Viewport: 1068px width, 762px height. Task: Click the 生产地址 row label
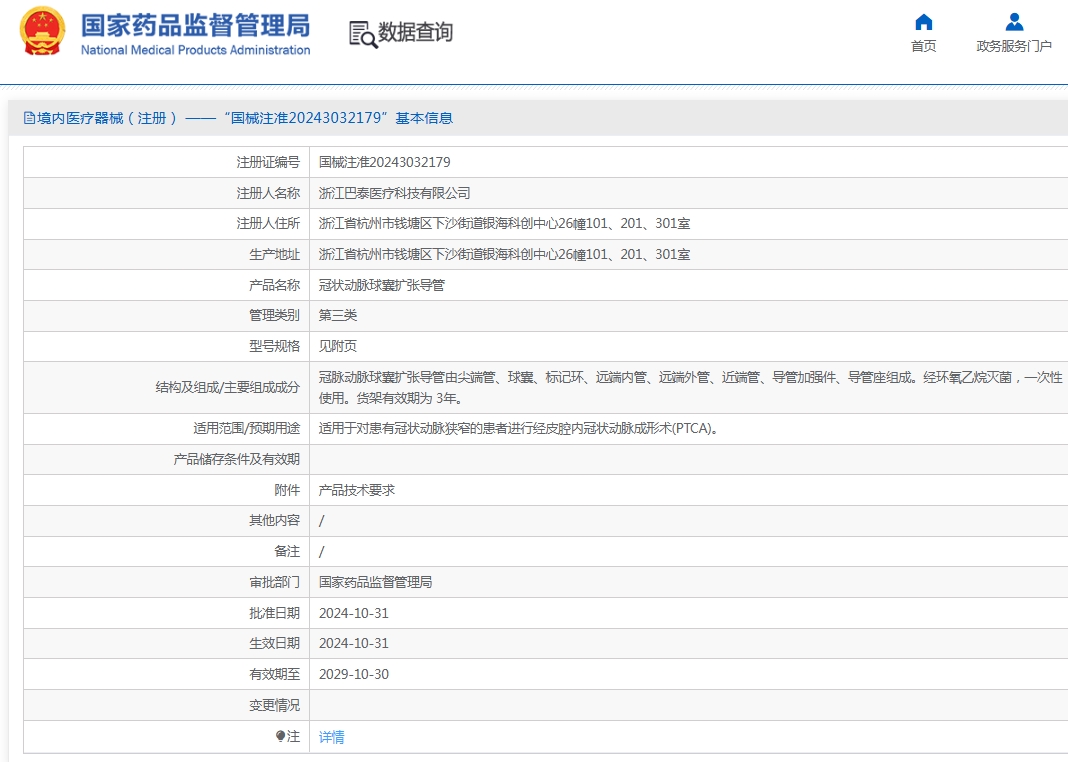[274, 255]
